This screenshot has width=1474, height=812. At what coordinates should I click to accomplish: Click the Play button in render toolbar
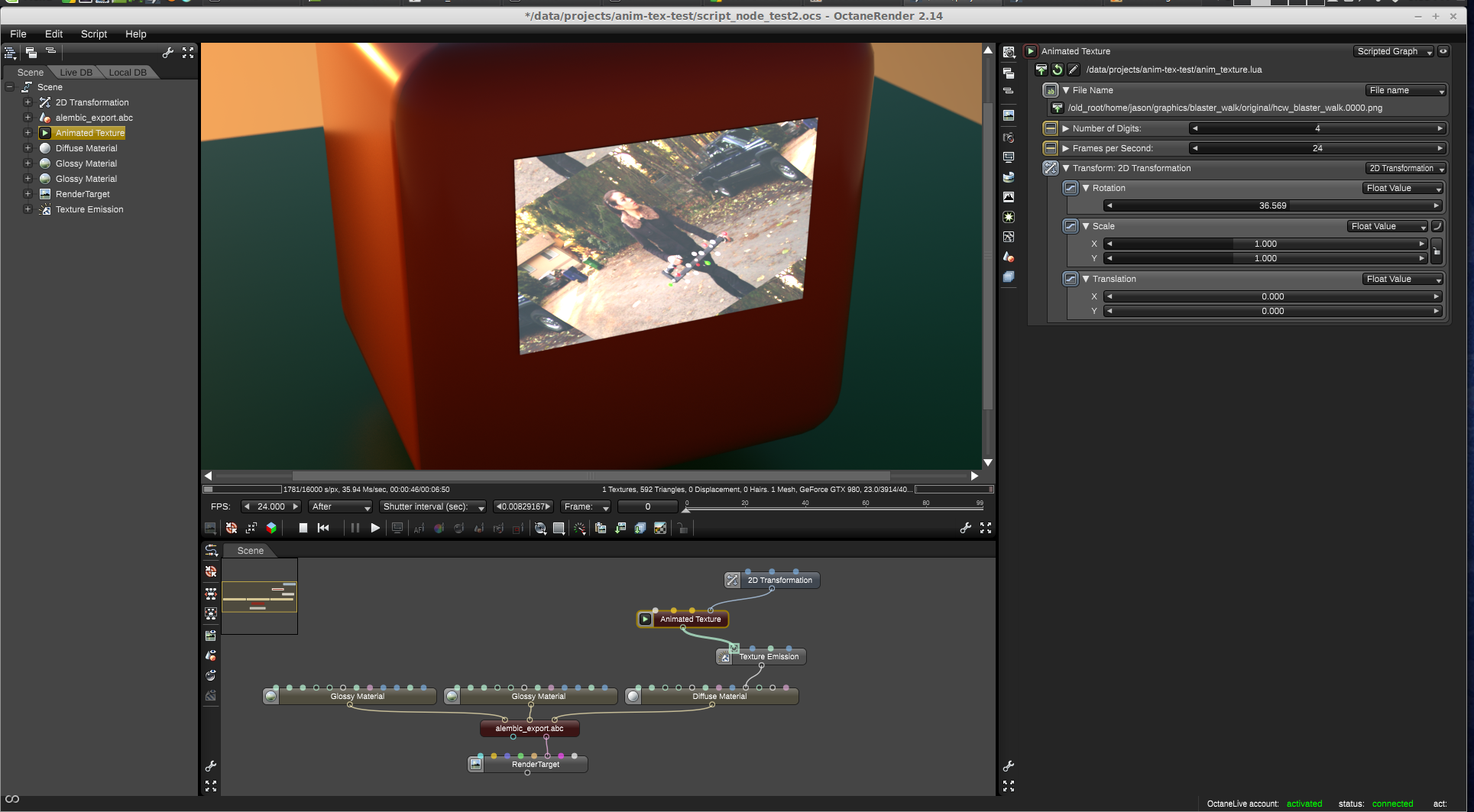[x=375, y=528]
